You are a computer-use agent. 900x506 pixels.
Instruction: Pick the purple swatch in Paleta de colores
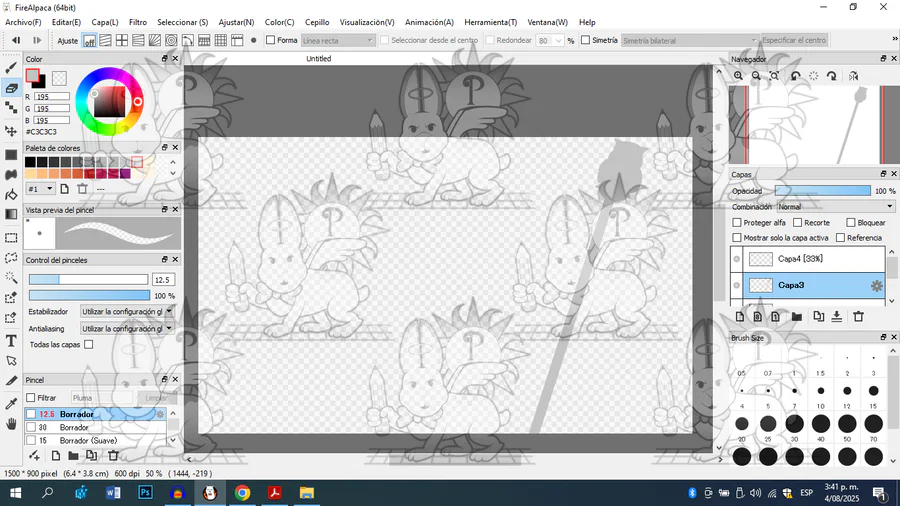pyautogui.click(x=125, y=174)
